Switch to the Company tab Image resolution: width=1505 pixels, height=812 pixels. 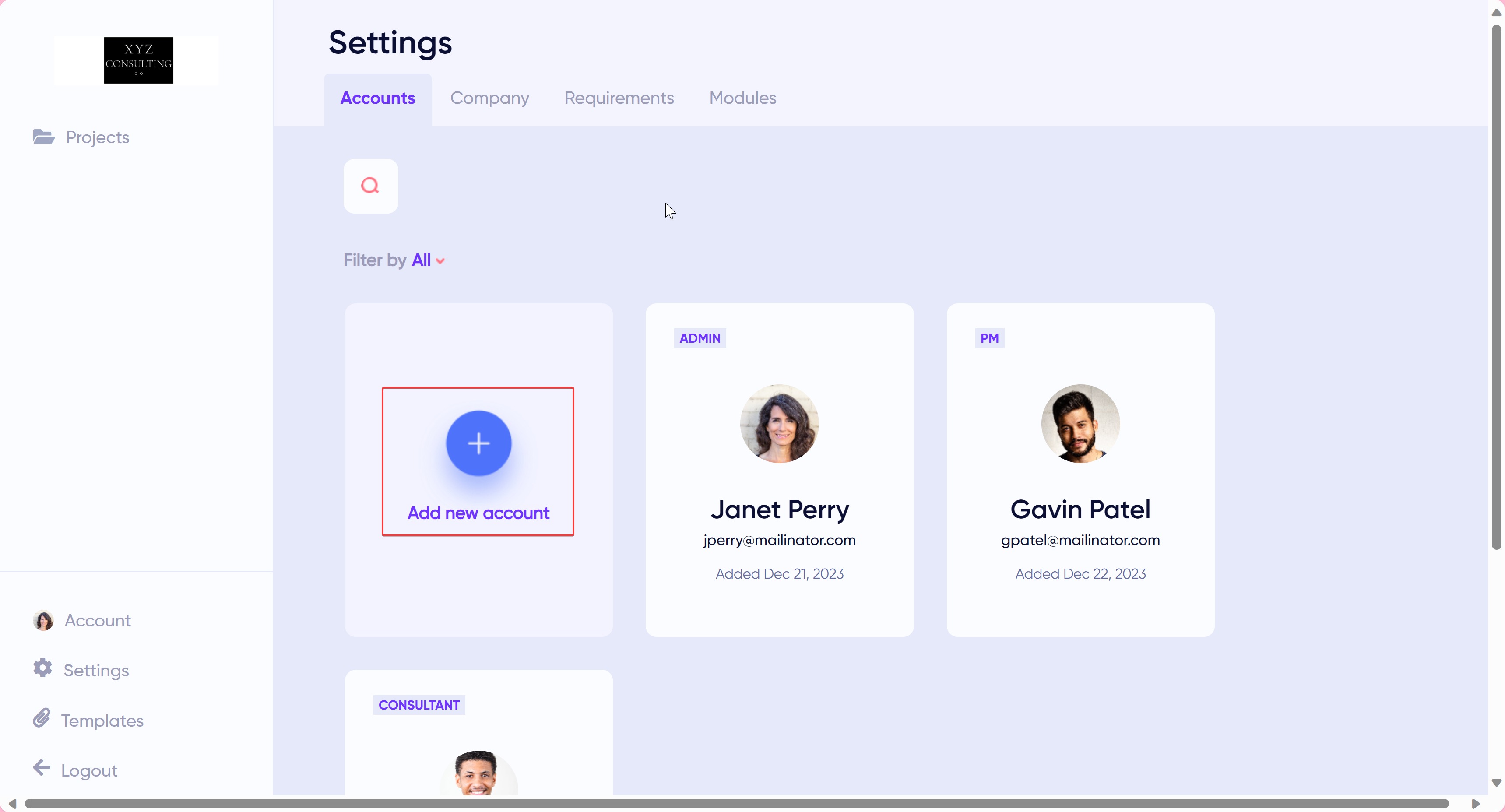(489, 98)
